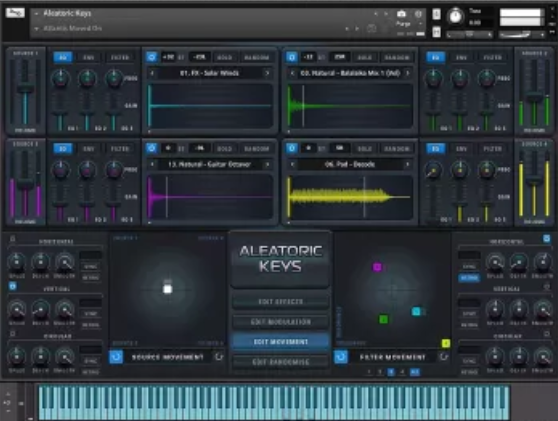Toggle Random for Guitar Octaver source
This screenshot has width=558, height=421.
point(257,149)
